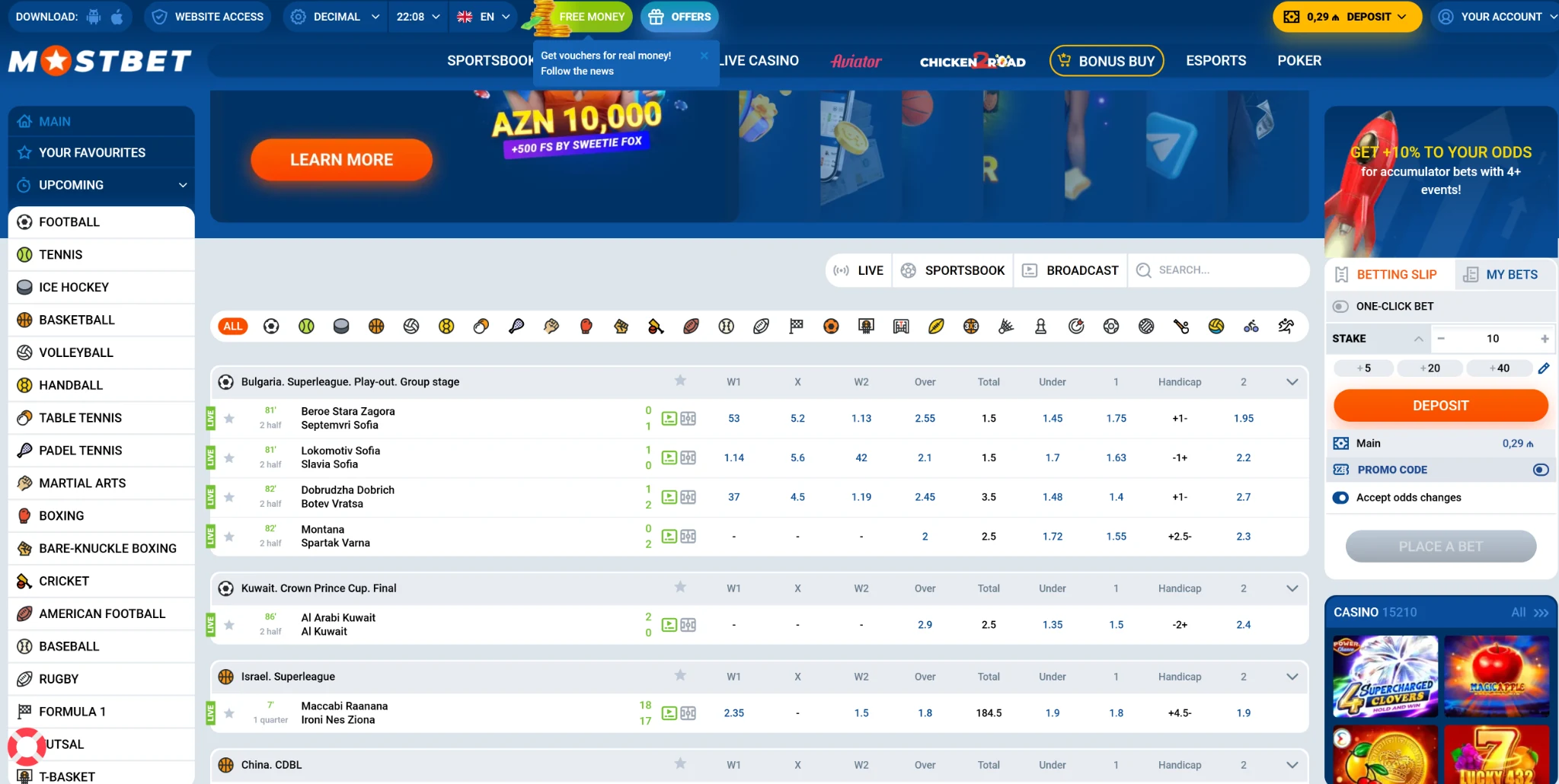
Task: Star the Bulgaria Superleague league header
Action: [680, 381]
